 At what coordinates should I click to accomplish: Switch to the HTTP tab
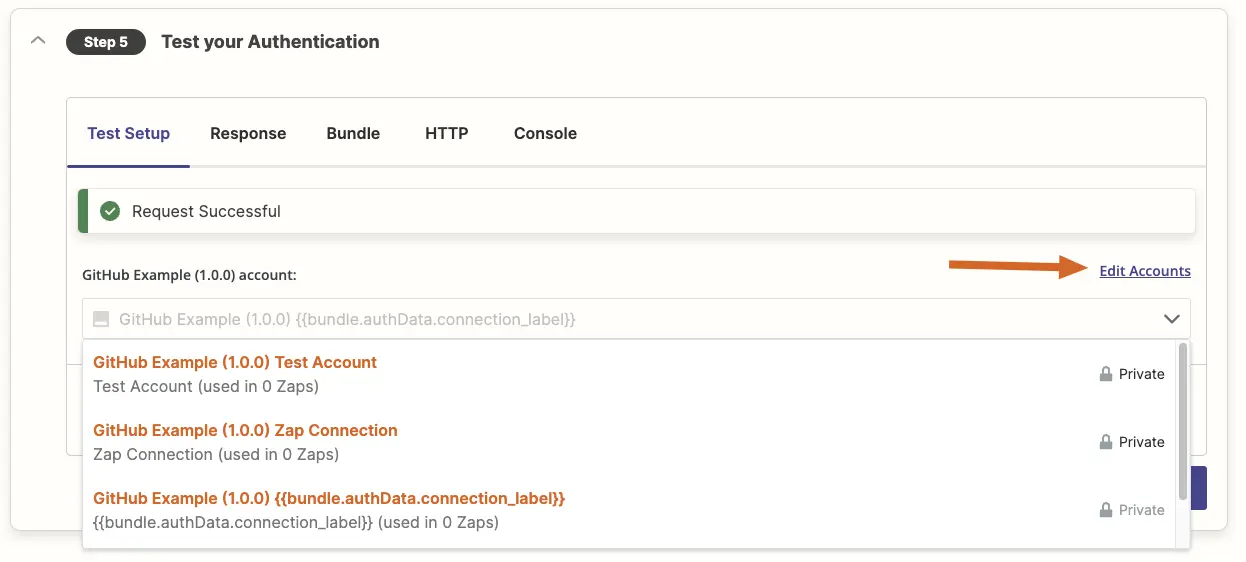(x=447, y=133)
